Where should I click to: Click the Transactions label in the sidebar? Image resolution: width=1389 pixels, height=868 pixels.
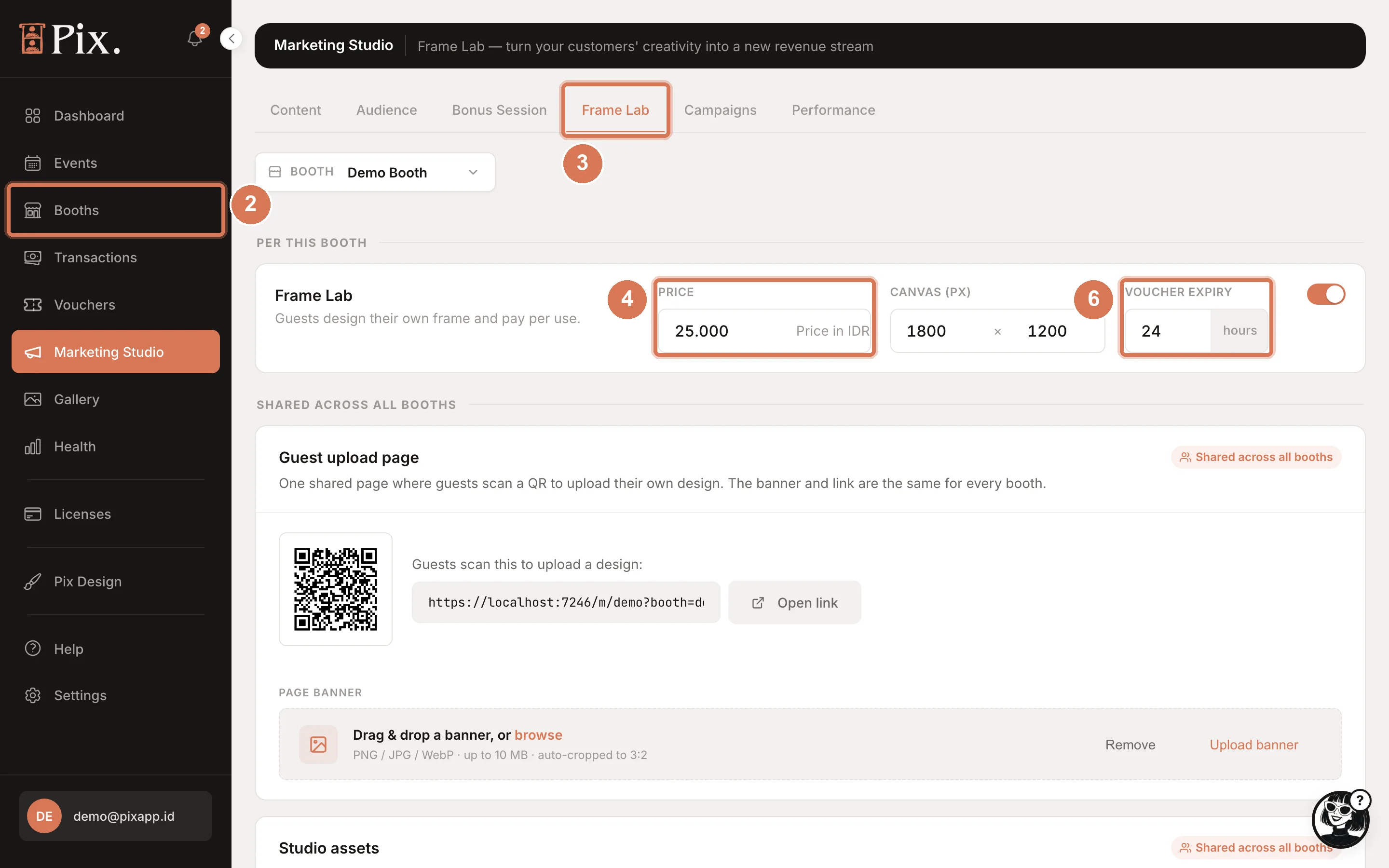point(95,258)
